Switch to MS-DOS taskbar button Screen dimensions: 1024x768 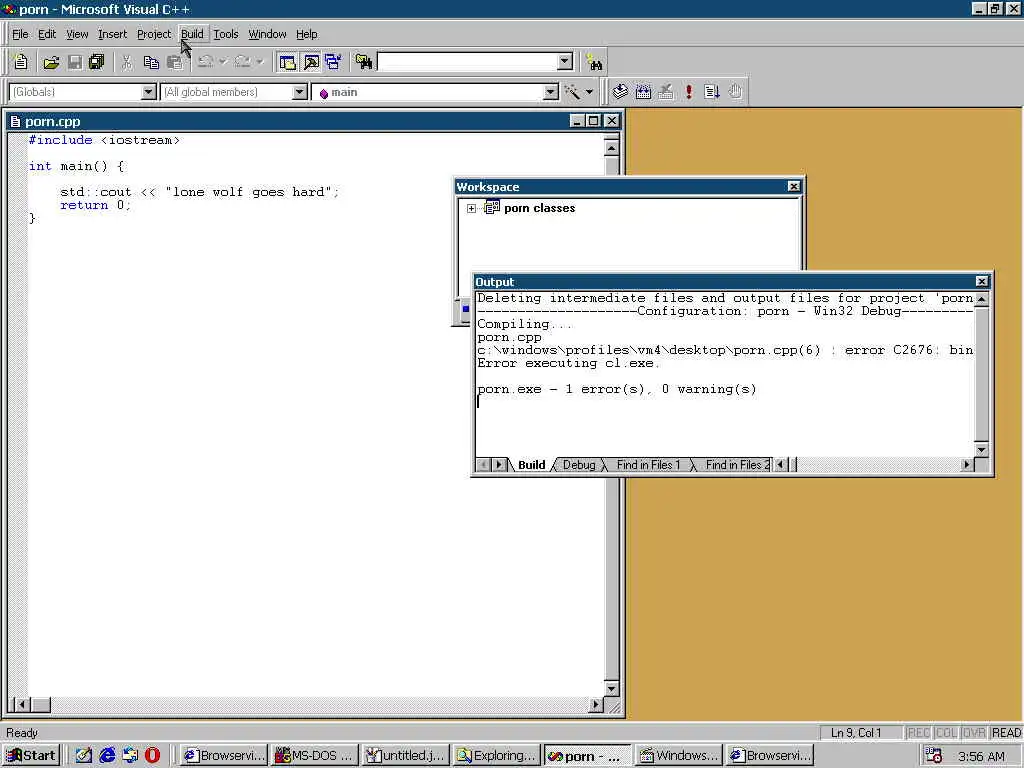(x=315, y=756)
